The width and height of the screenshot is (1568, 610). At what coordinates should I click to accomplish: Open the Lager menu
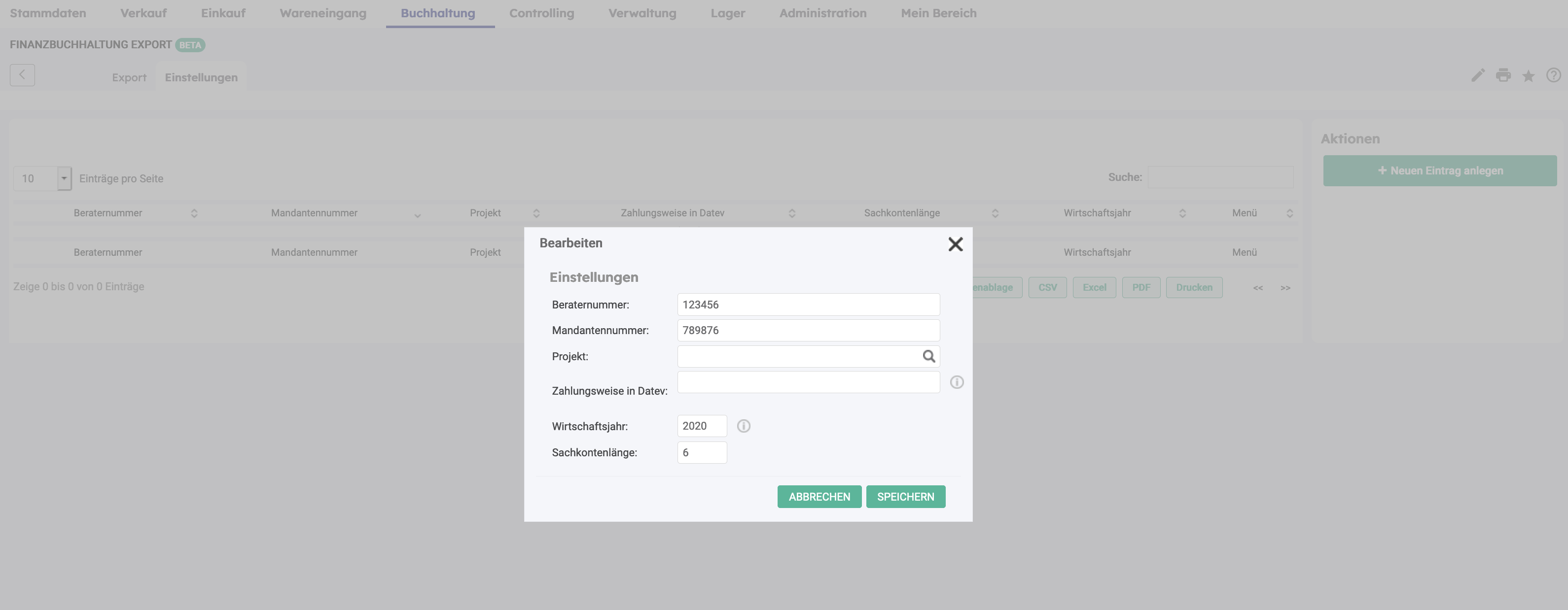[727, 13]
